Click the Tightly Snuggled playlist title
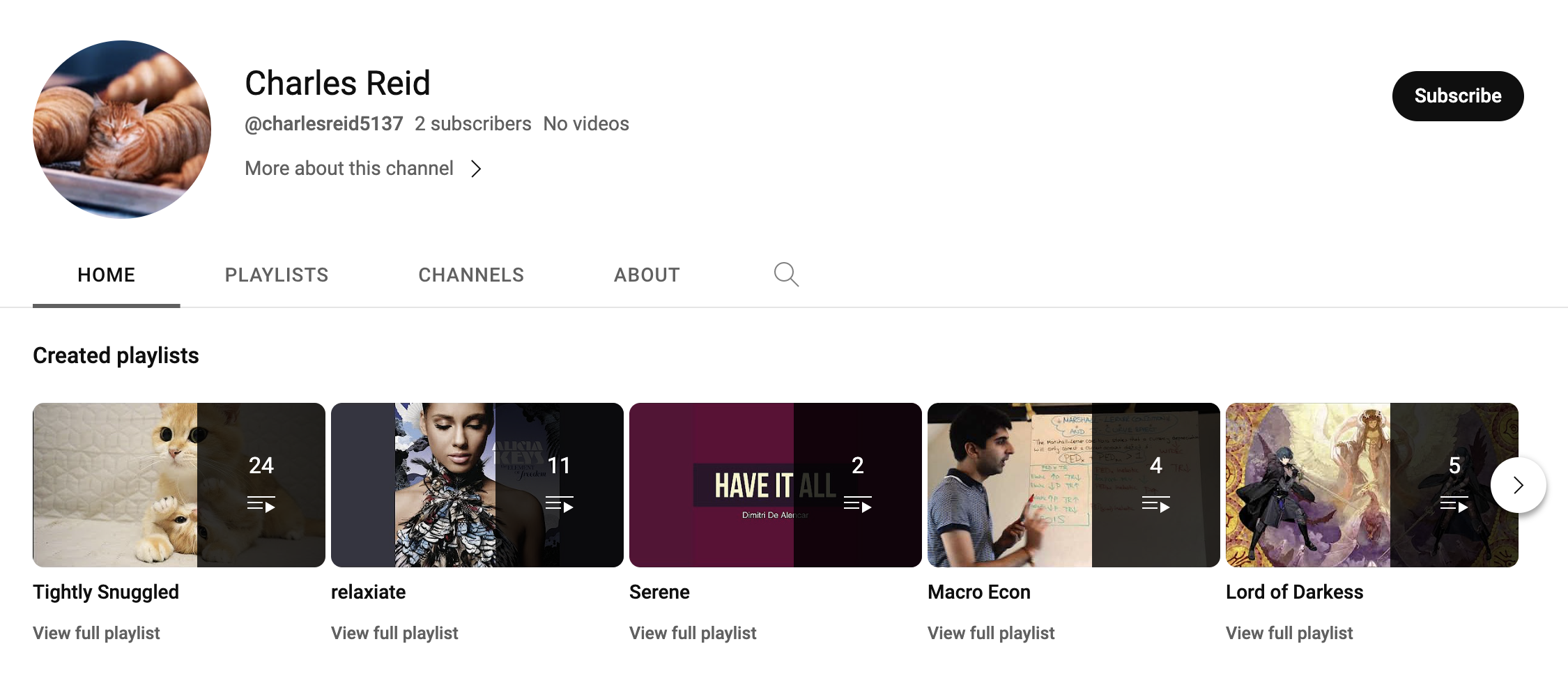Screen dimensions: 1568x690 pyautogui.click(x=106, y=592)
